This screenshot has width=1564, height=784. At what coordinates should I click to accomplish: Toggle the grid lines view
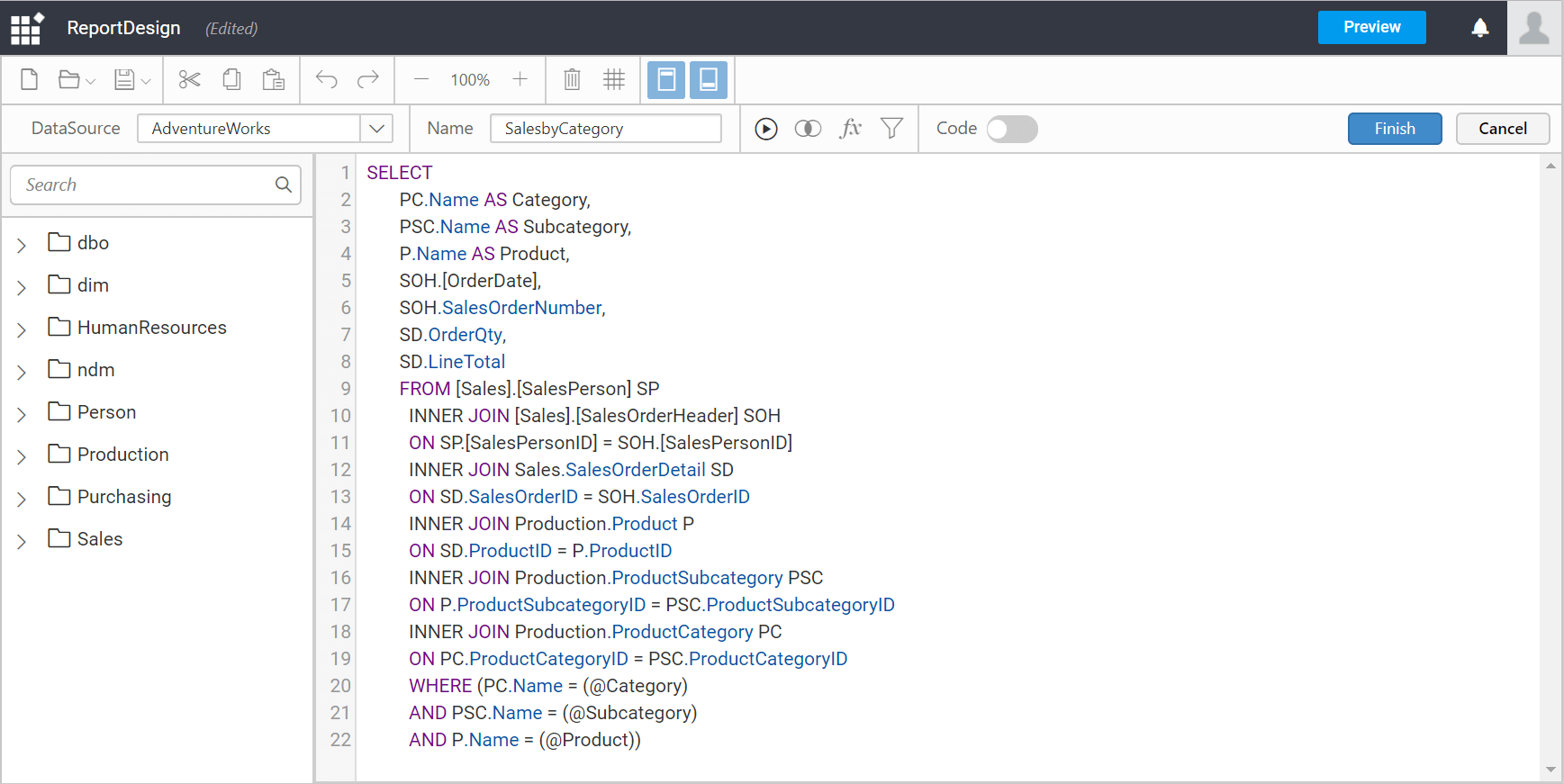point(614,80)
